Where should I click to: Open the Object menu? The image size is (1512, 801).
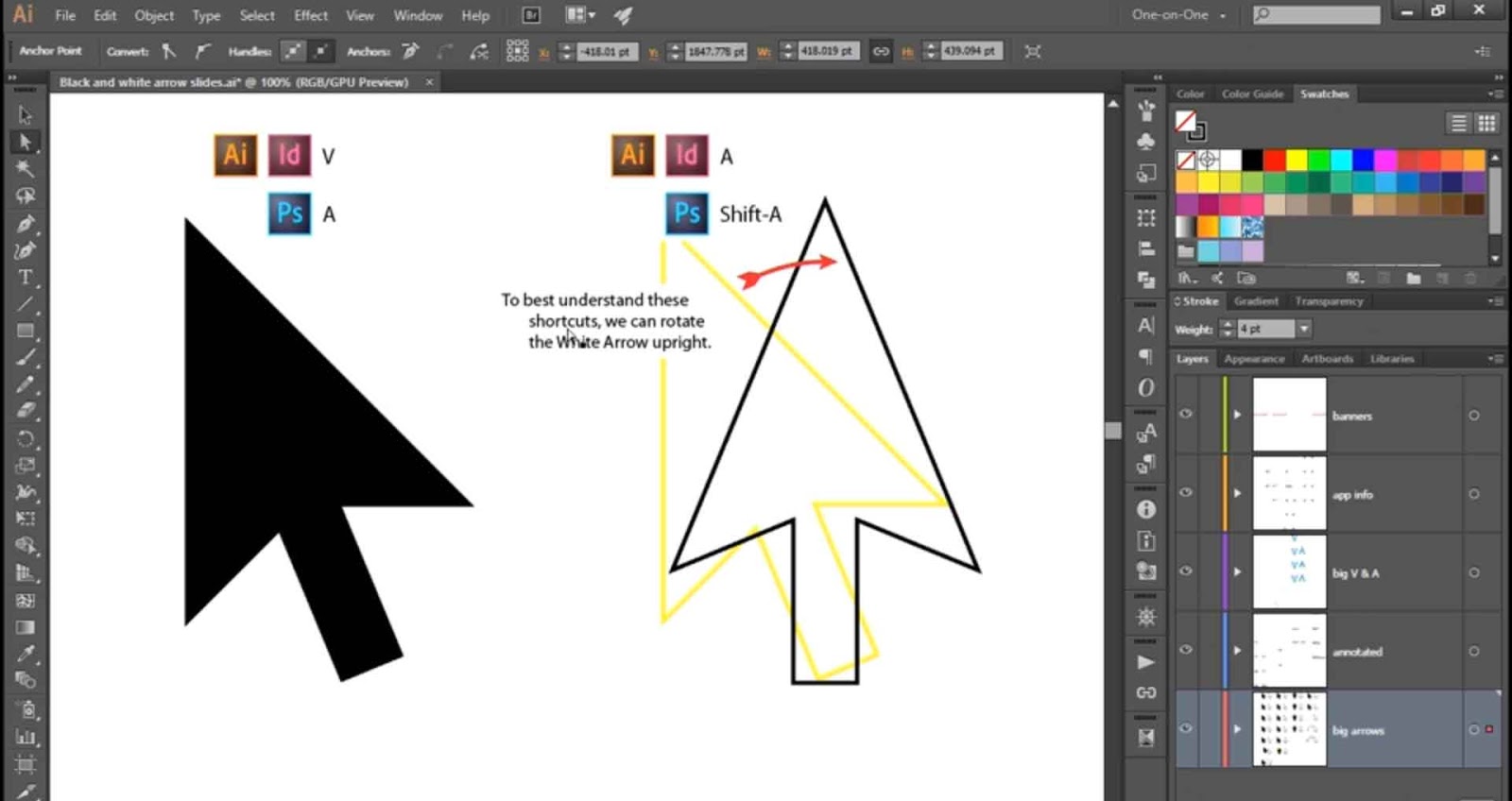click(x=154, y=15)
